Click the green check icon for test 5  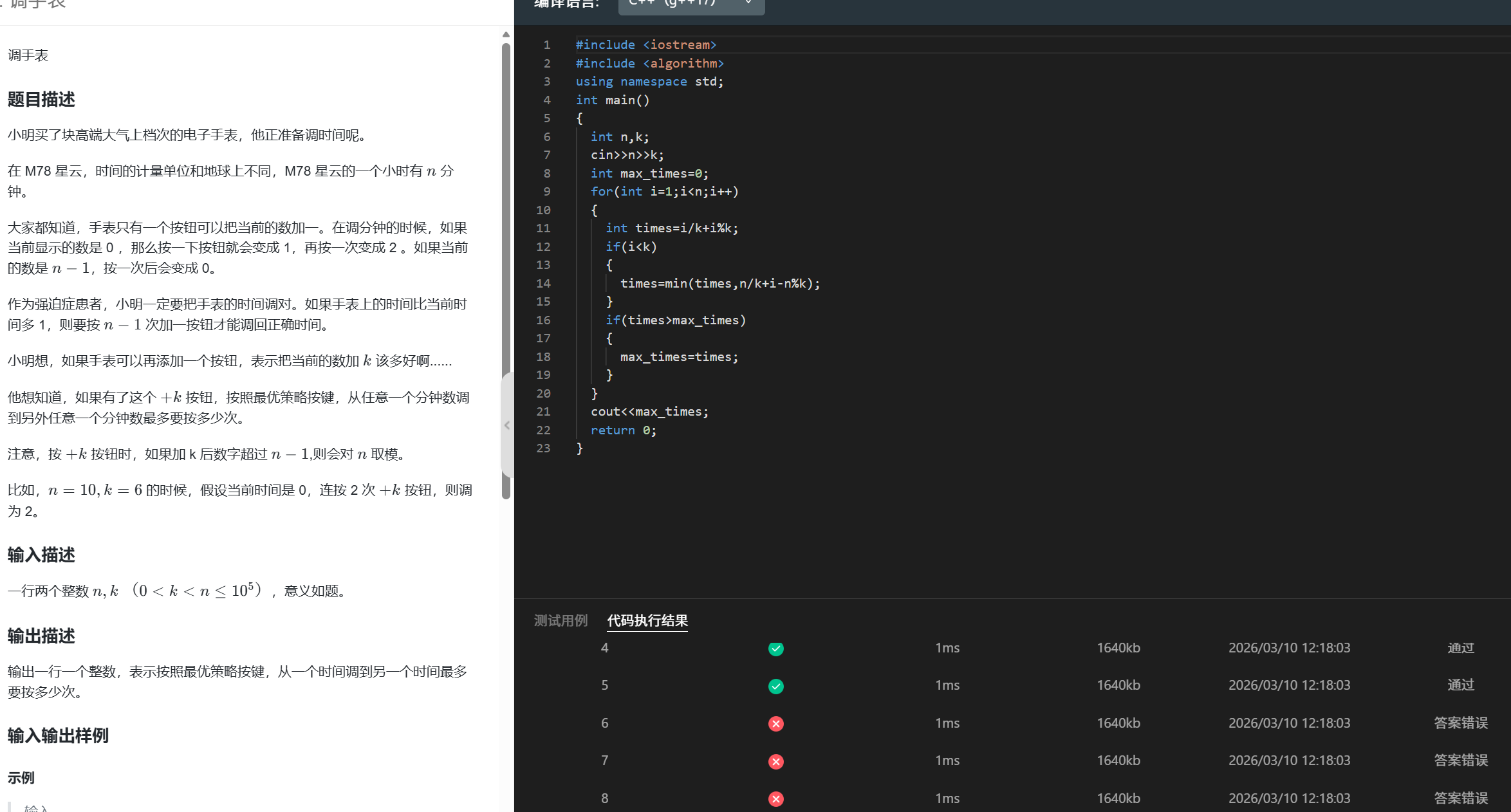[x=775, y=686]
